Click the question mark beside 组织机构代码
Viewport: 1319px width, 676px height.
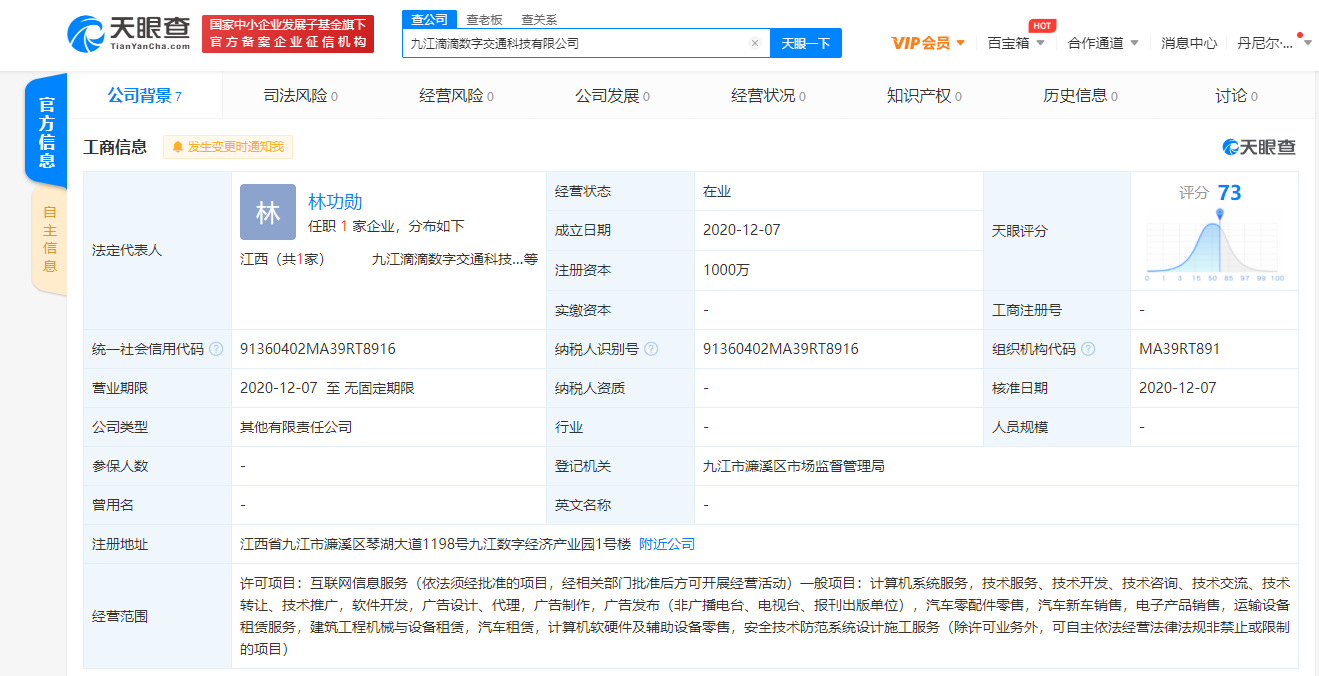[1089, 349]
